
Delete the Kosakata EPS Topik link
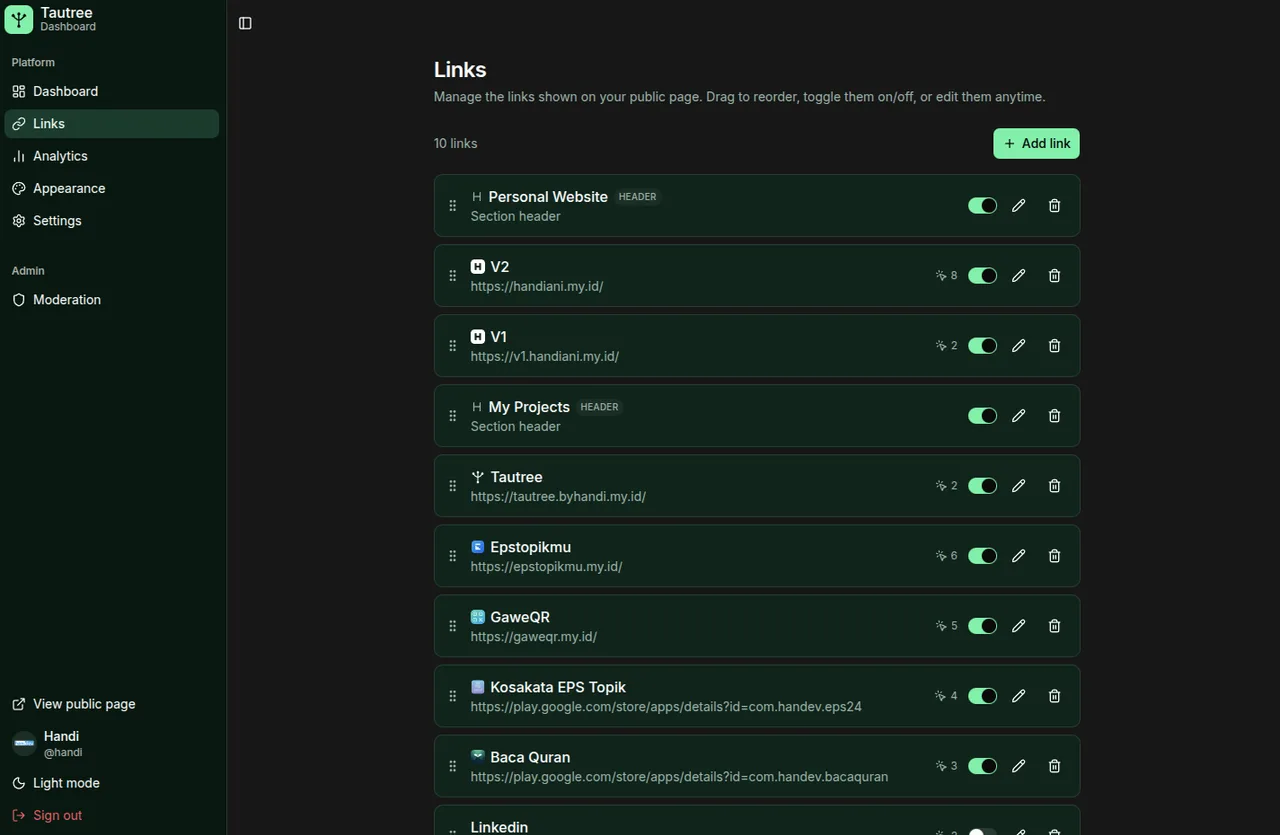pos(1054,696)
